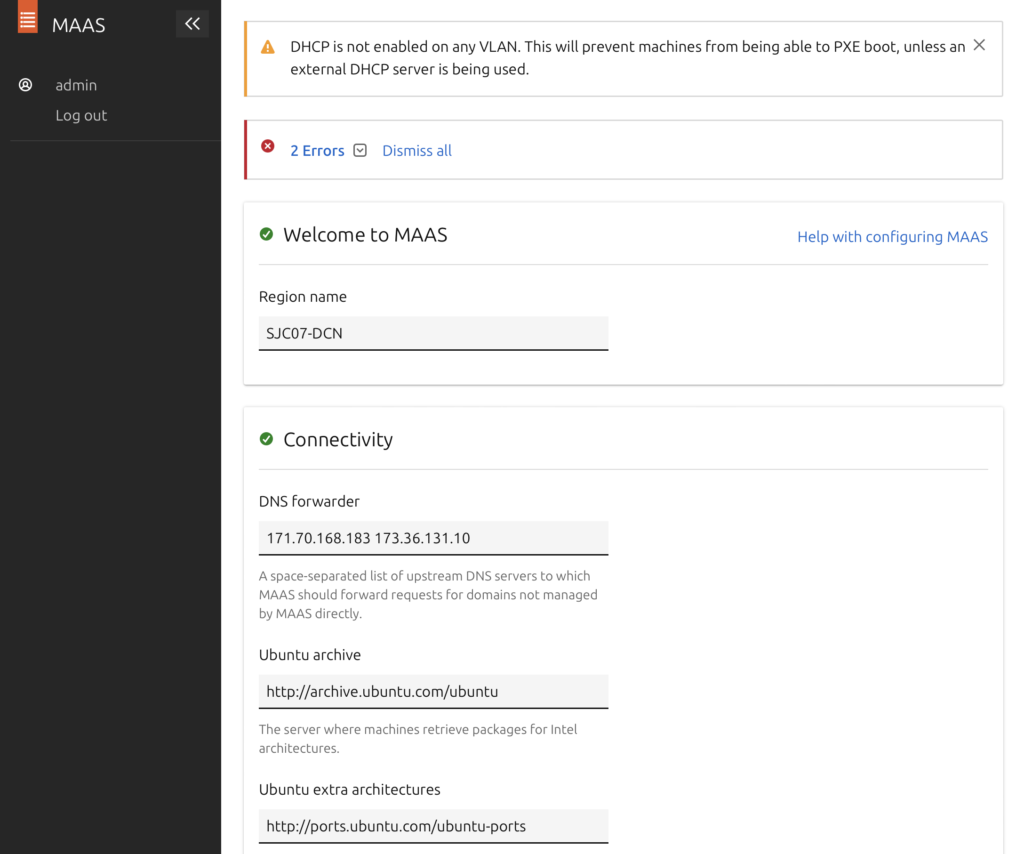Click the Connectivity heading
1024x854 pixels.
[338, 439]
